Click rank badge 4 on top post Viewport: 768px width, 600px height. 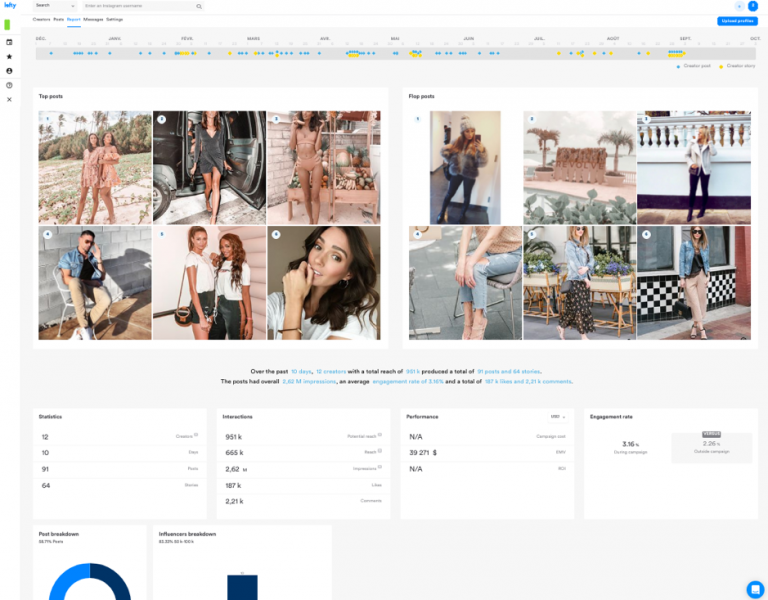(x=48, y=234)
